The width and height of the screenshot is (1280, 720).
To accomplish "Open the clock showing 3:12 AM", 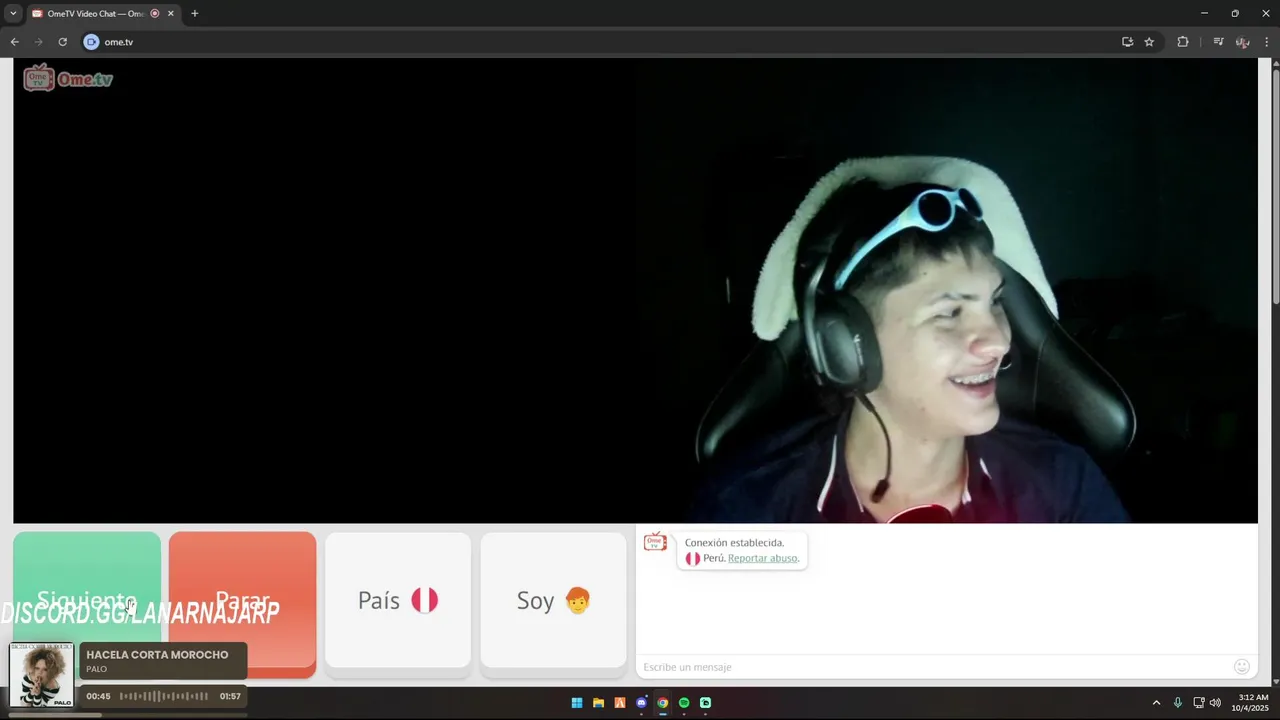I will [x=1252, y=702].
